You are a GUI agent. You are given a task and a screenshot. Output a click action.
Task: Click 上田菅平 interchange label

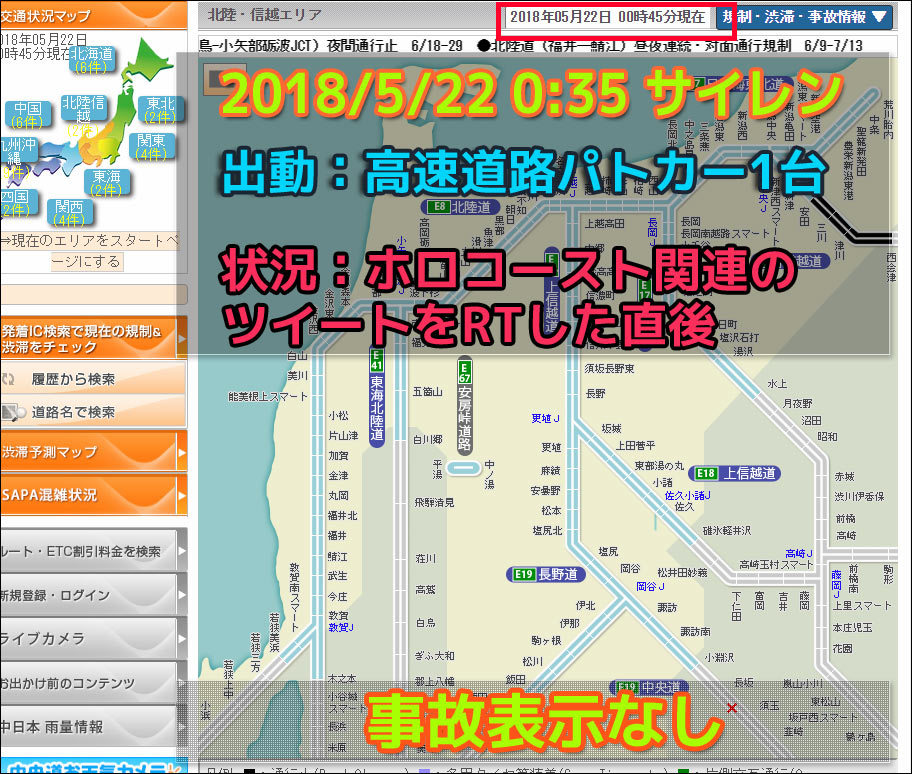pyautogui.click(x=636, y=445)
